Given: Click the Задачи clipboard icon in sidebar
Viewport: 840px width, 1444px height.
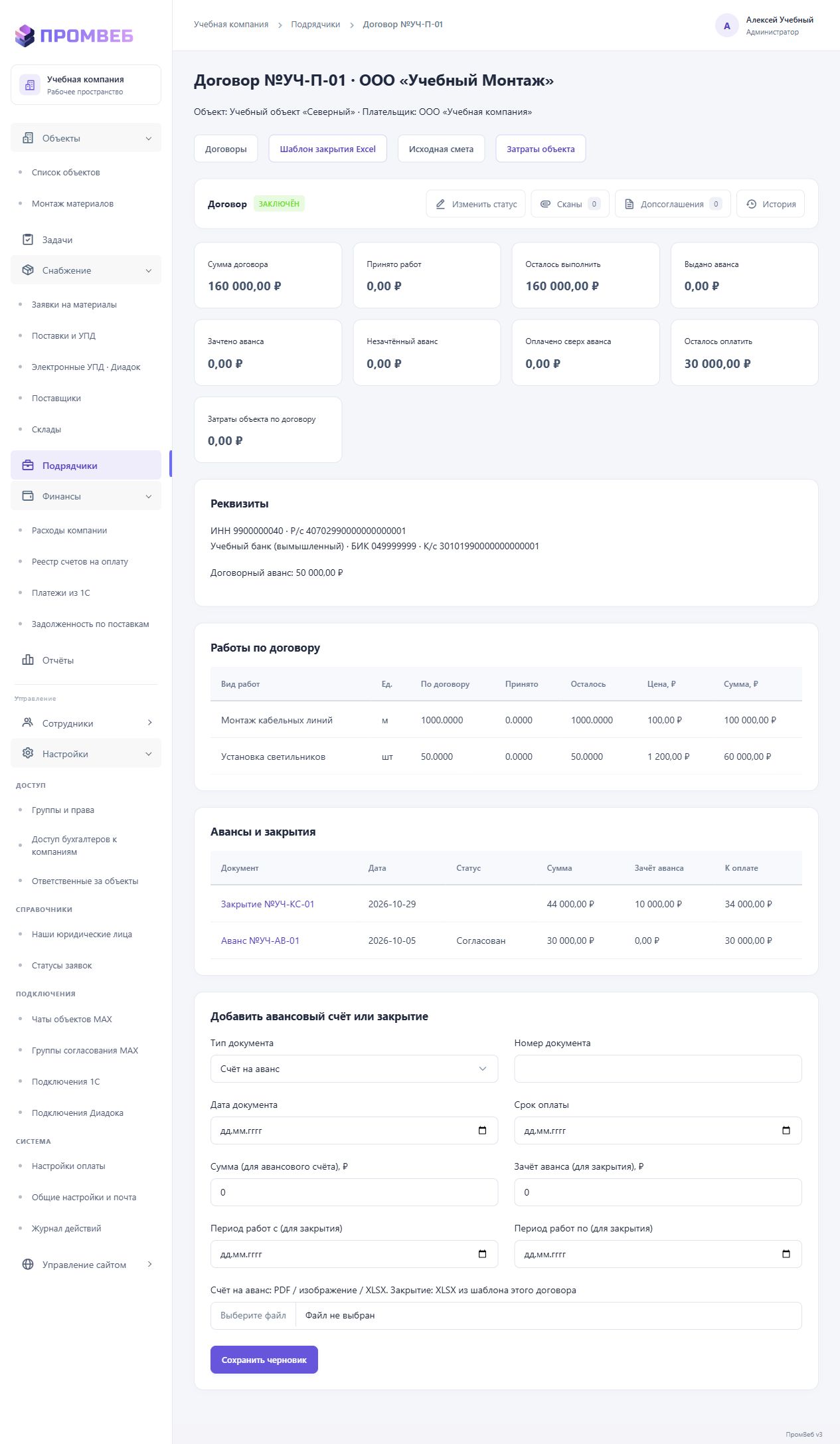Looking at the screenshot, I should 28,240.
